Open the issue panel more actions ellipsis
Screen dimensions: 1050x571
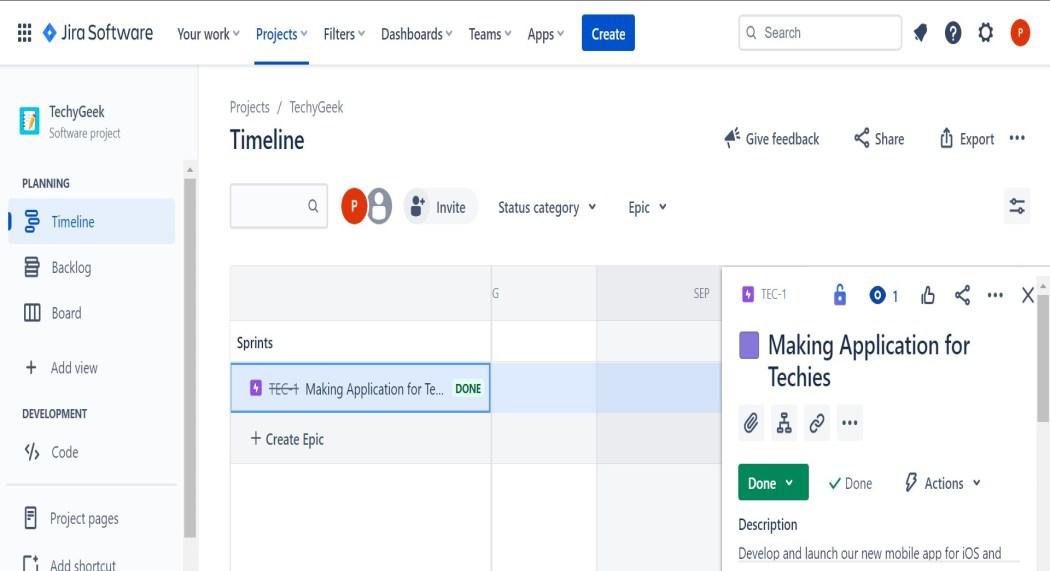click(995, 295)
